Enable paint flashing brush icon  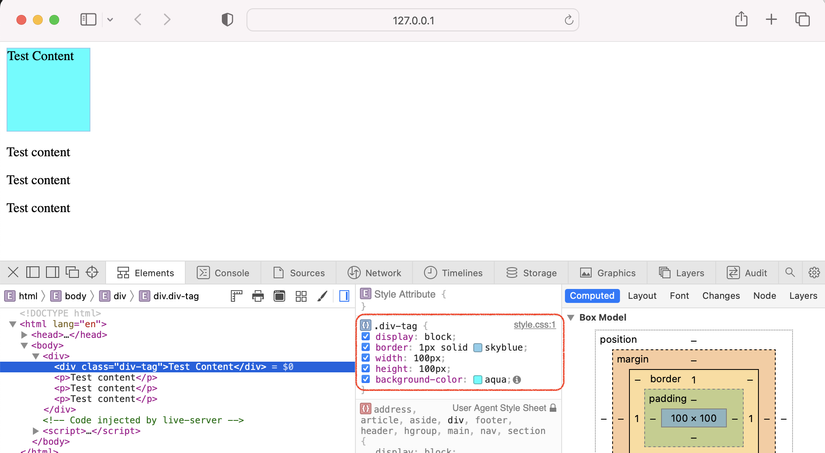tap(323, 296)
